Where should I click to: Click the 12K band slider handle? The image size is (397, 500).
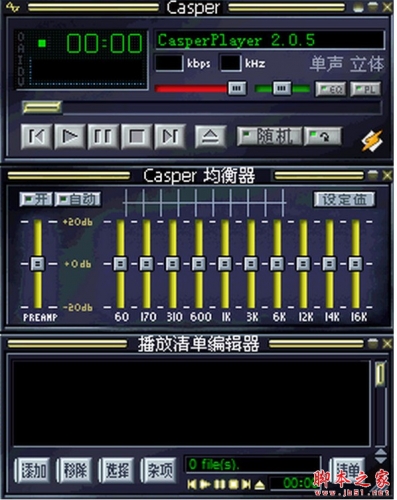[x=303, y=264]
